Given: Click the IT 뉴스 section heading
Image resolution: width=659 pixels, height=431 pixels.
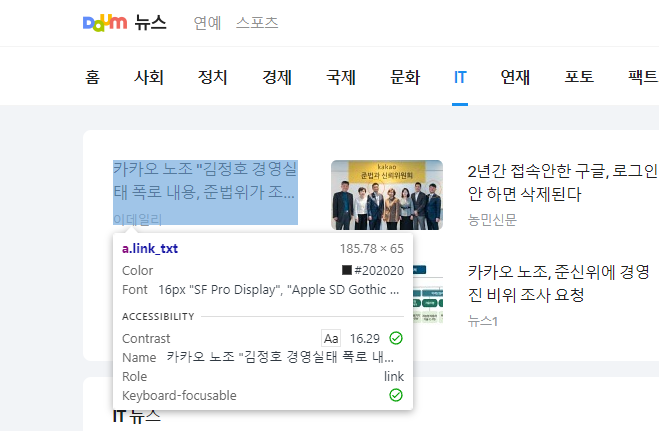Looking at the screenshot, I should coord(137,416).
